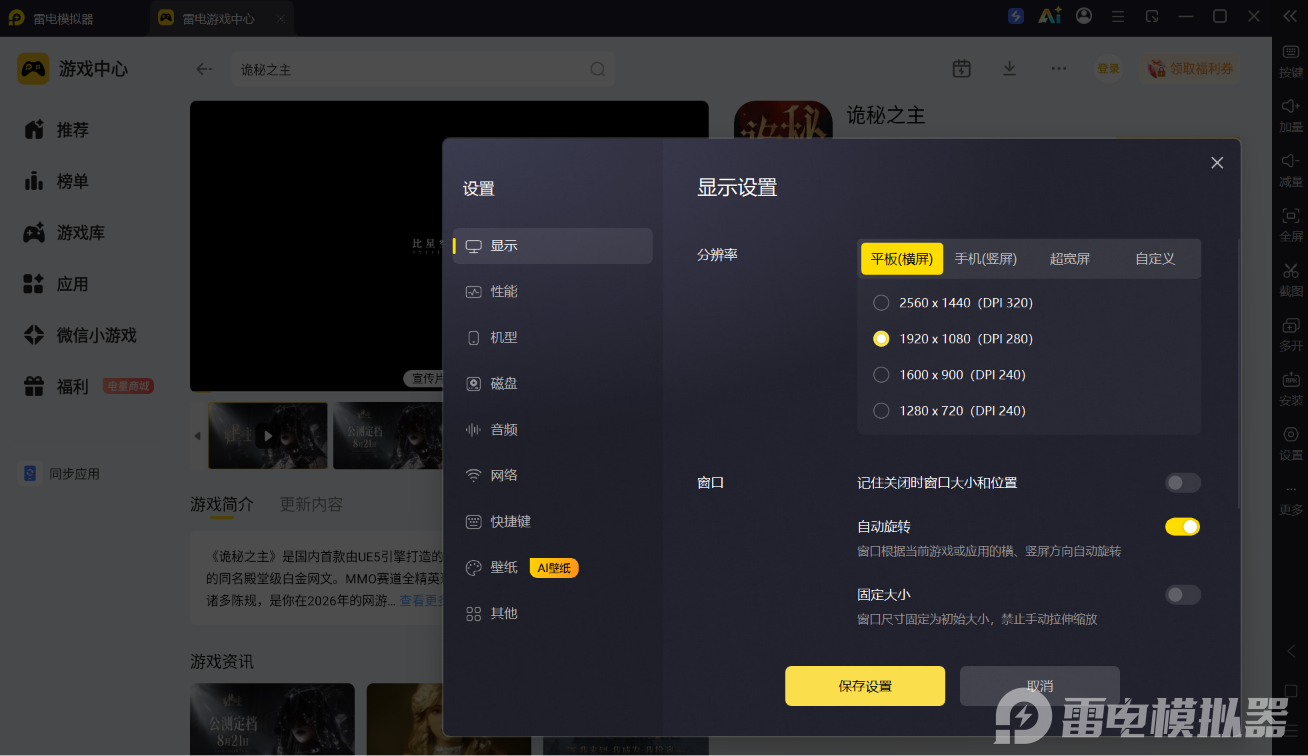Screen dimensions: 1308x756
Task: Open the calendar check-in icon
Action: click(962, 68)
